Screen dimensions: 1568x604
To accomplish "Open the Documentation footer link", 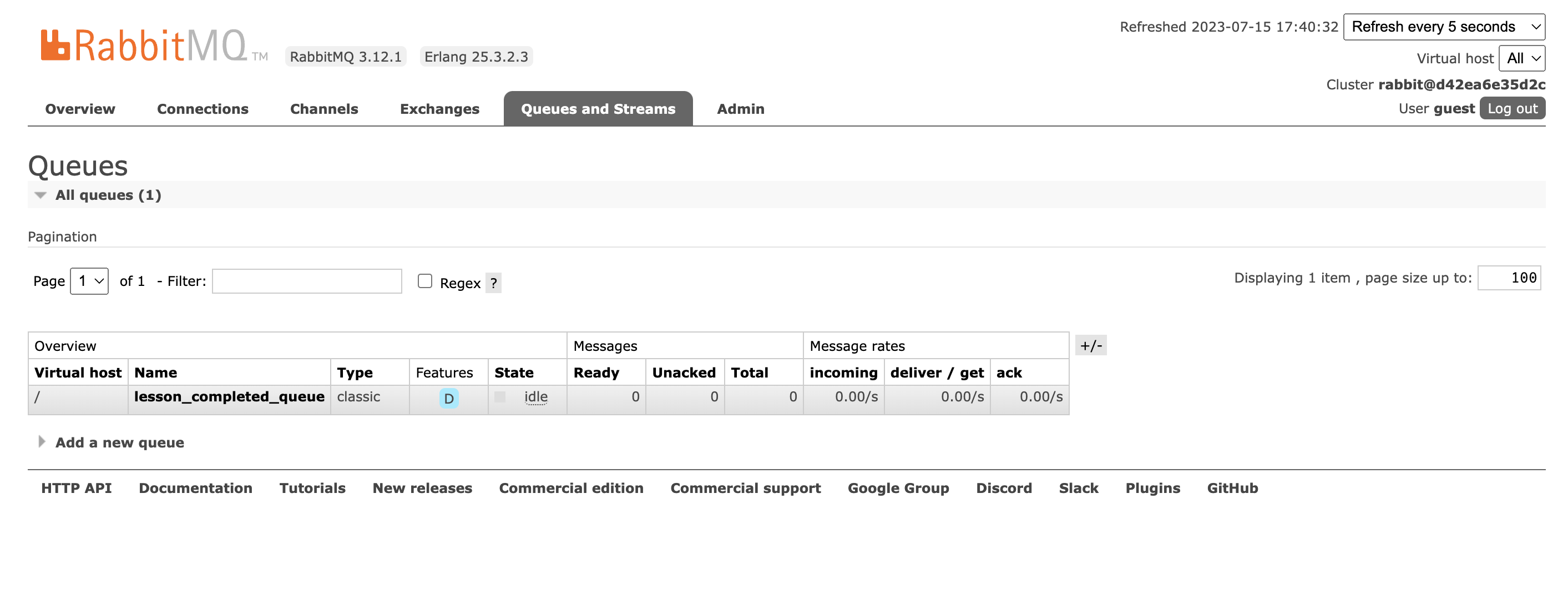I will pos(195,489).
